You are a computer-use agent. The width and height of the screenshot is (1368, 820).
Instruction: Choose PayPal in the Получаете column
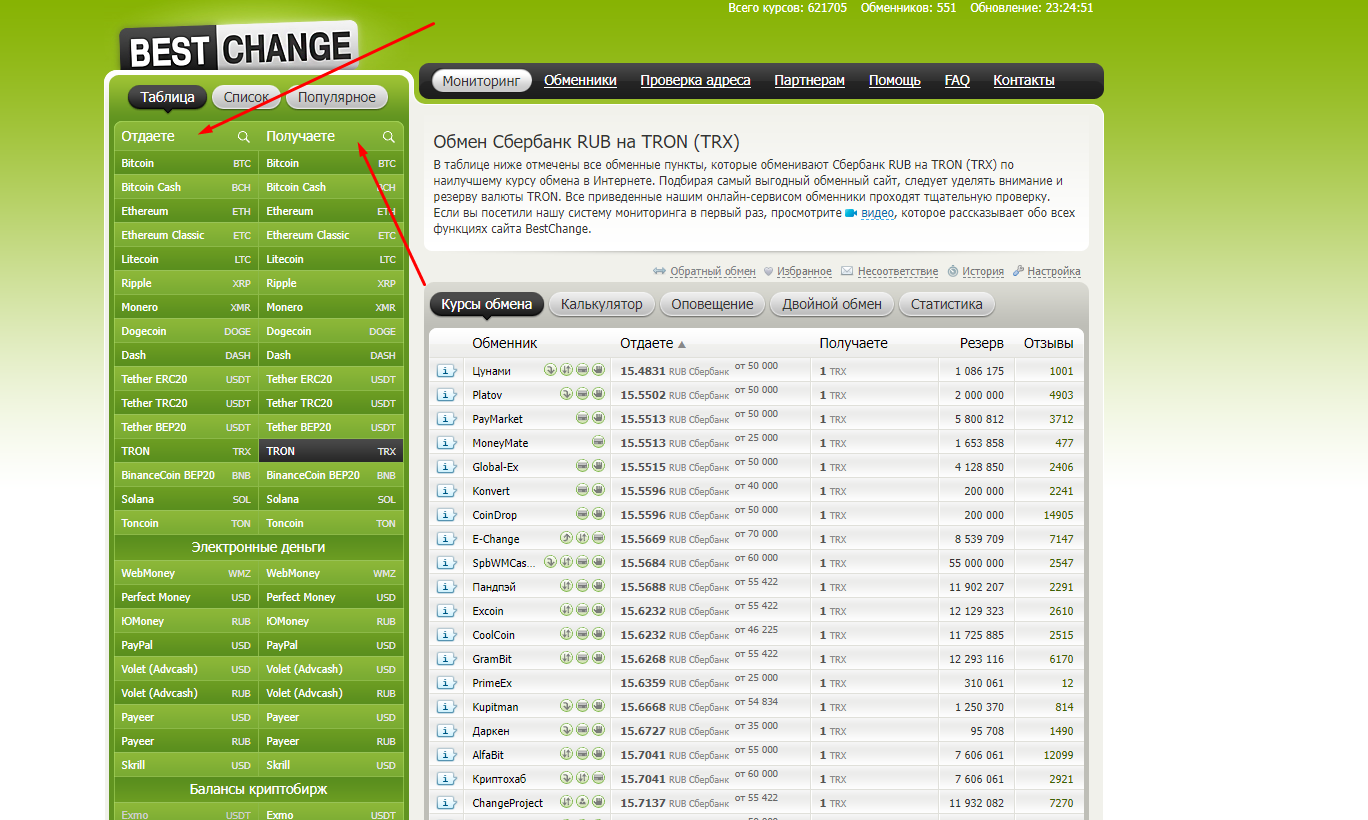[x=331, y=645]
